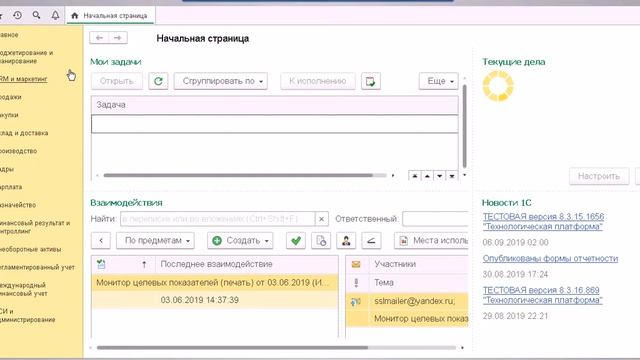Click the envelope icon column header
Viewport: 640px width, 360px height.
coord(356,264)
